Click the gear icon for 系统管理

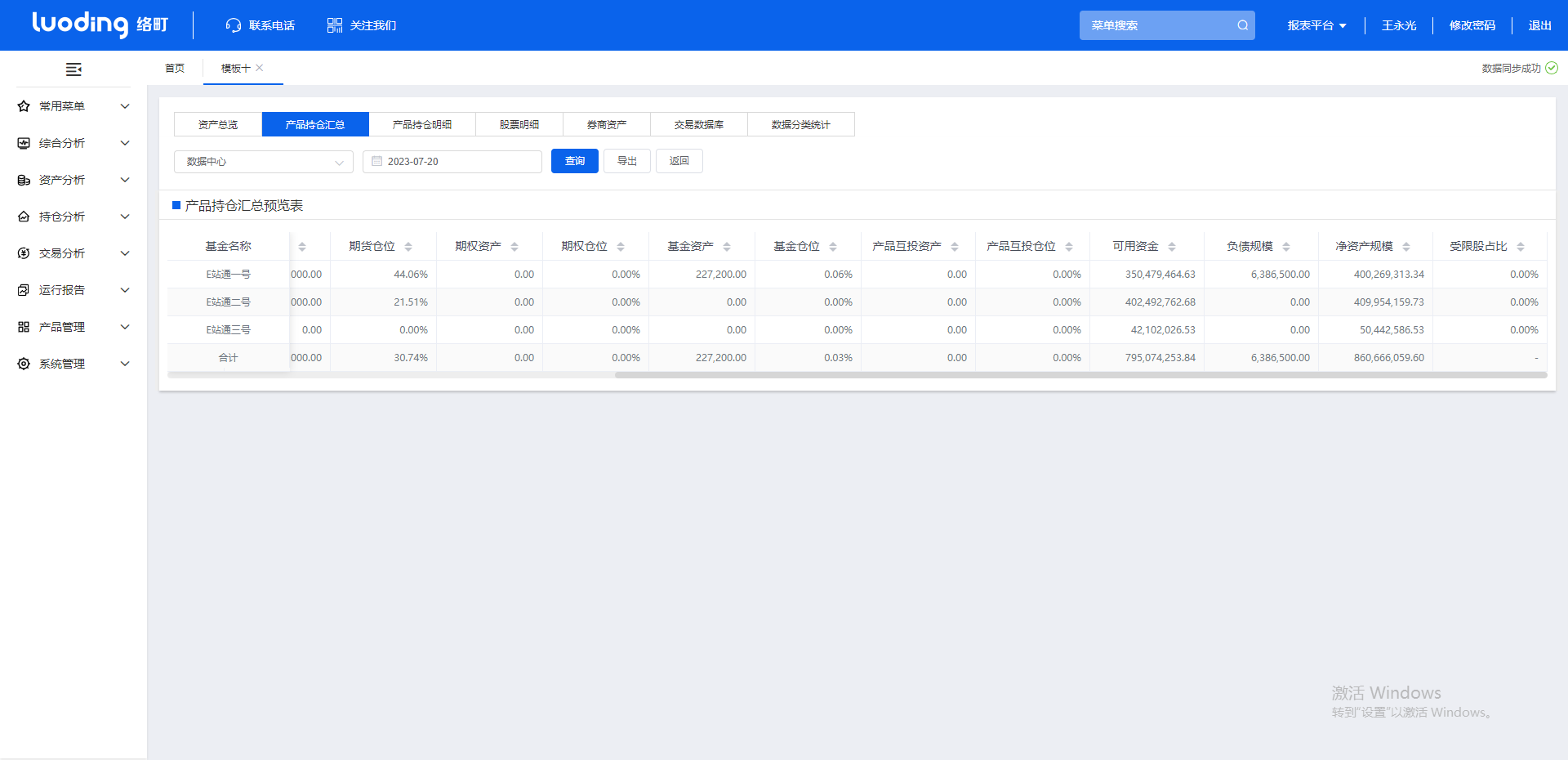[x=24, y=364]
